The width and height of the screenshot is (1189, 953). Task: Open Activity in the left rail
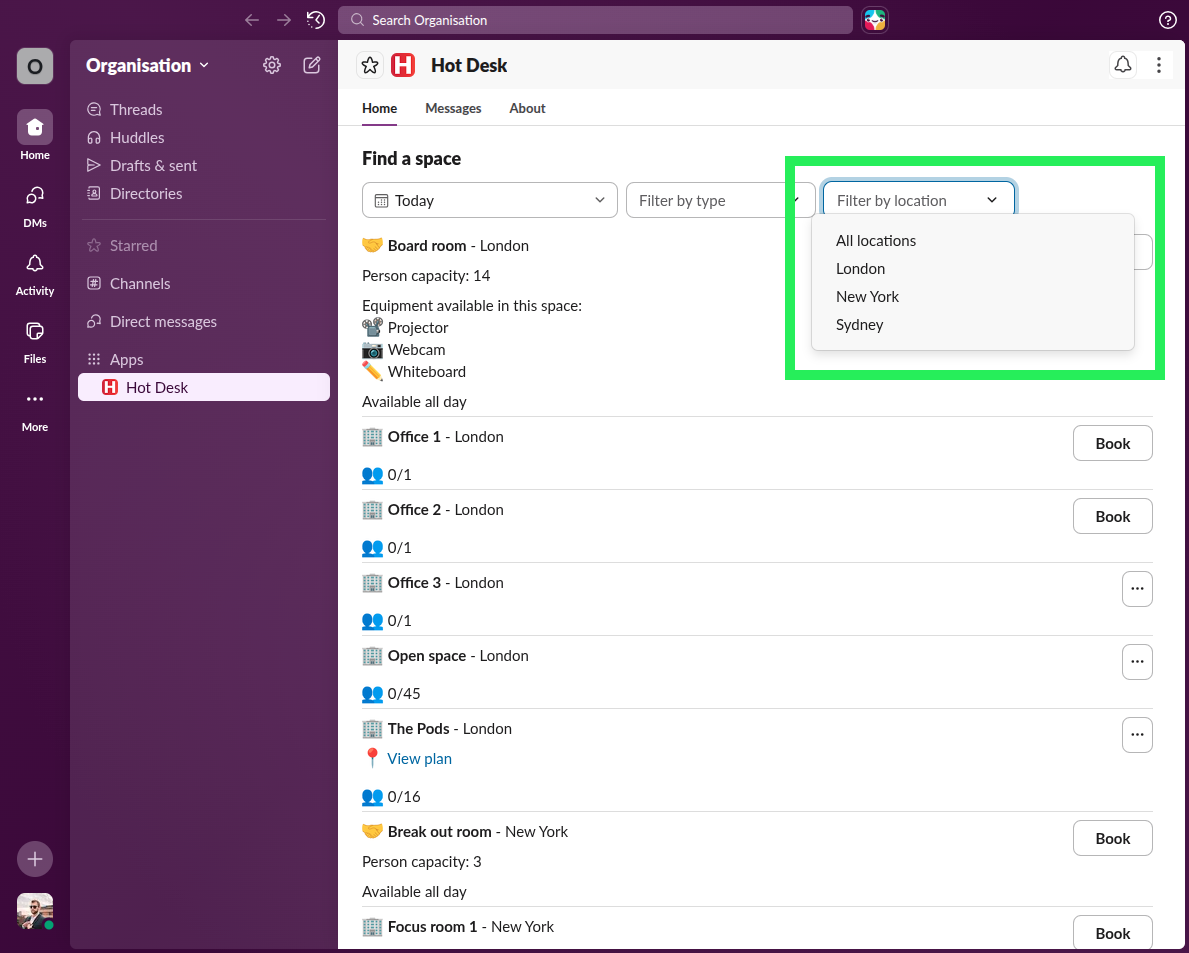click(35, 273)
